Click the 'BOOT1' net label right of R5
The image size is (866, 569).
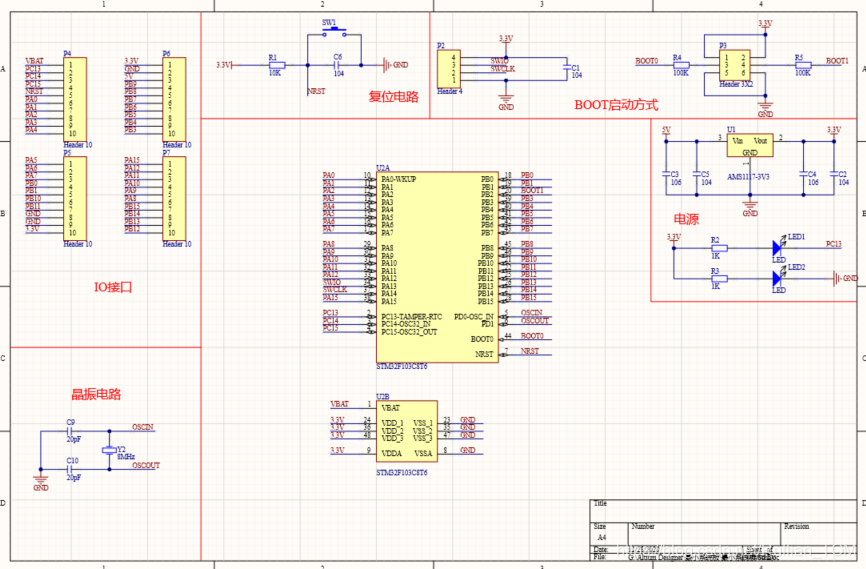(x=837, y=61)
